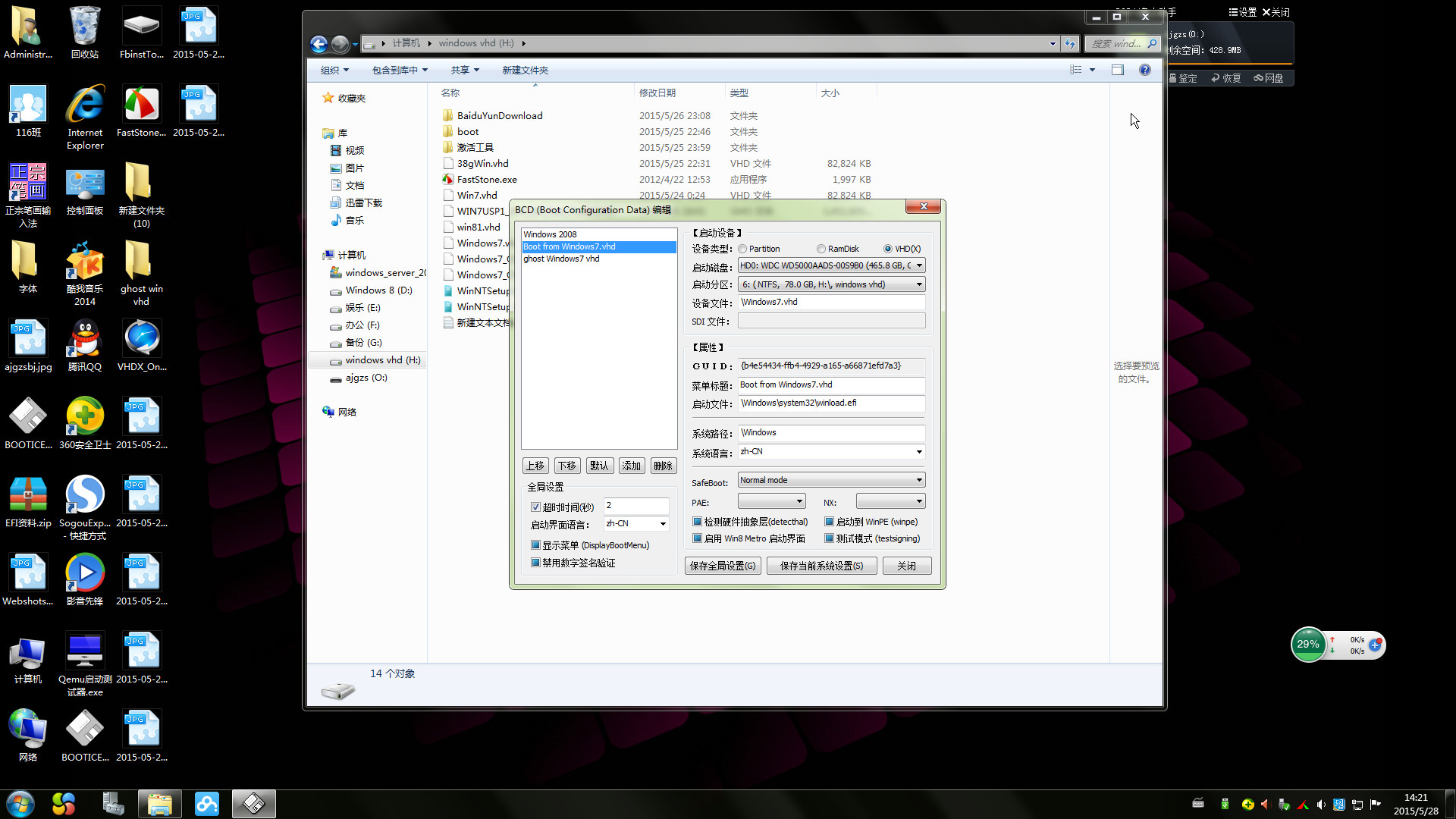Launch Tencent QQ desktop icon
1456x819 pixels.
click(85, 346)
